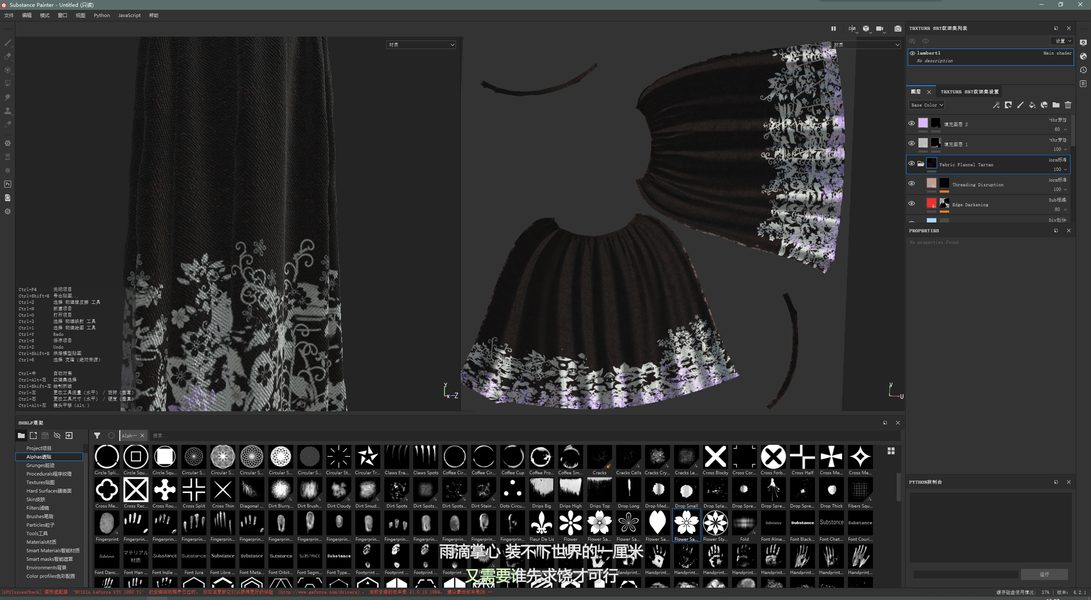
Task: Select the Fleur De Lis alpha thumbnail
Action: [x=541, y=523]
